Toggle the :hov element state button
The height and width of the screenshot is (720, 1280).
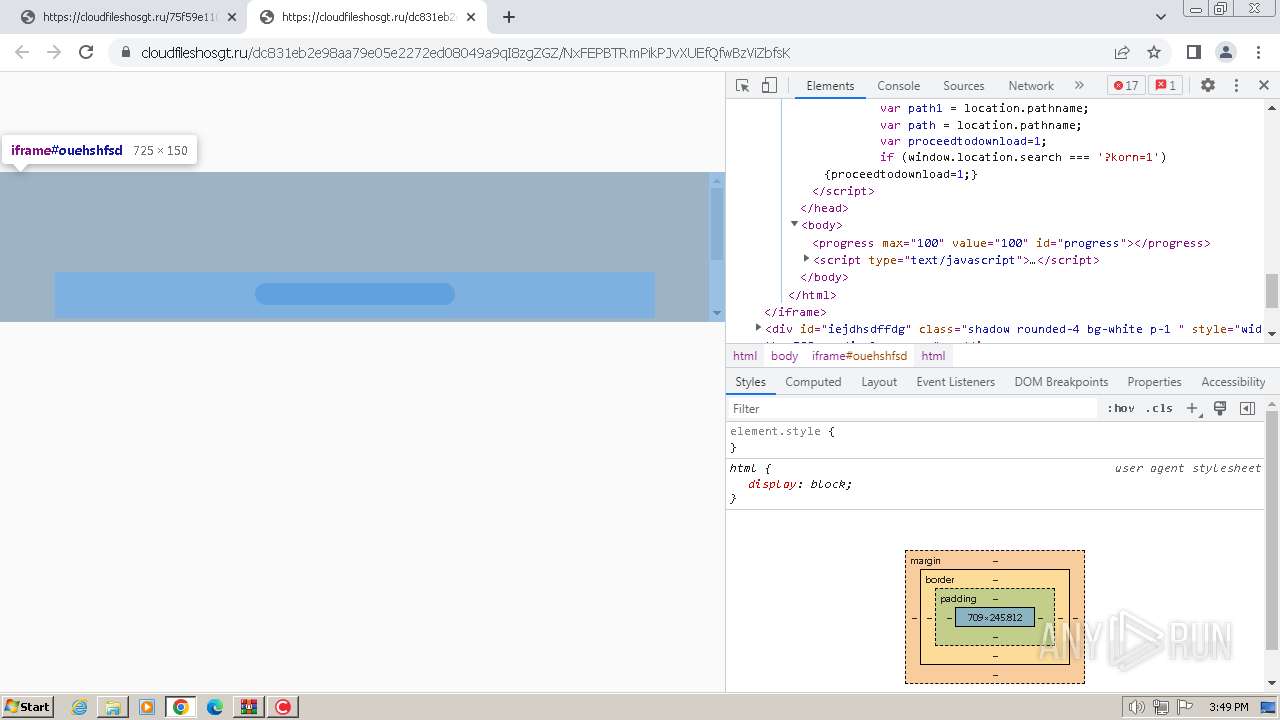pos(1121,408)
